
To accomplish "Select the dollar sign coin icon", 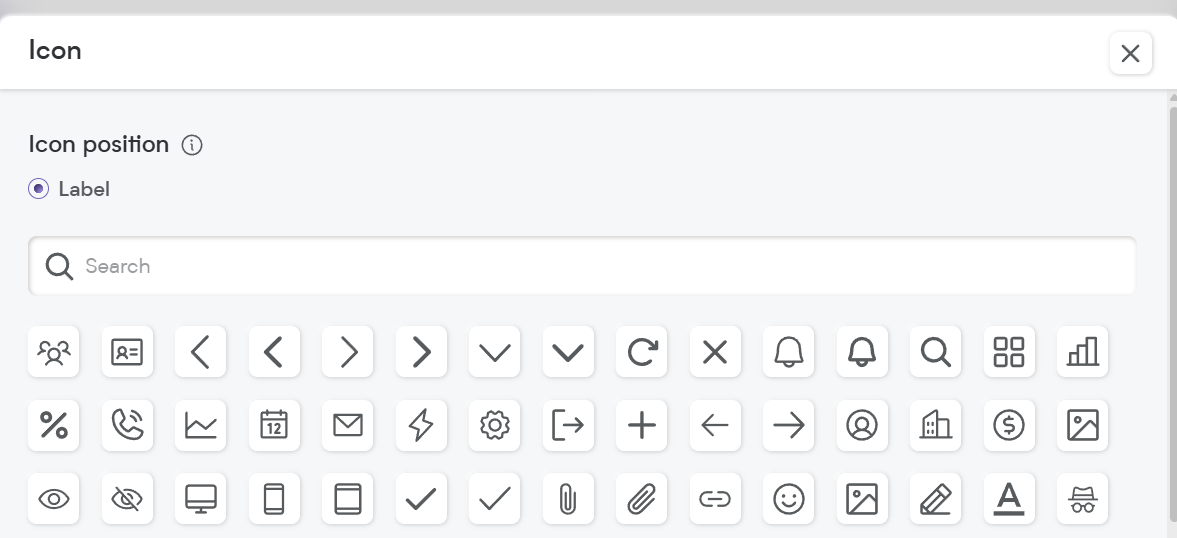I will pos(1009,425).
